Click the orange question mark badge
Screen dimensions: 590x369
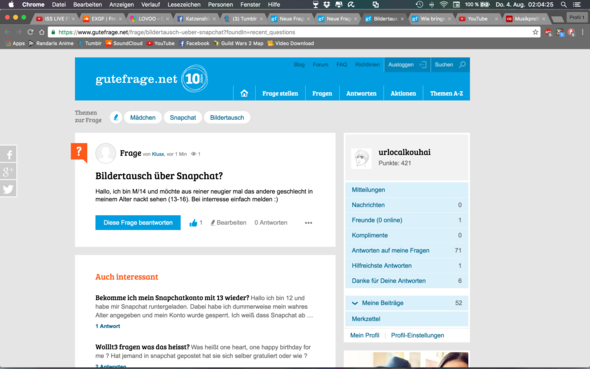[x=79, y=152]
